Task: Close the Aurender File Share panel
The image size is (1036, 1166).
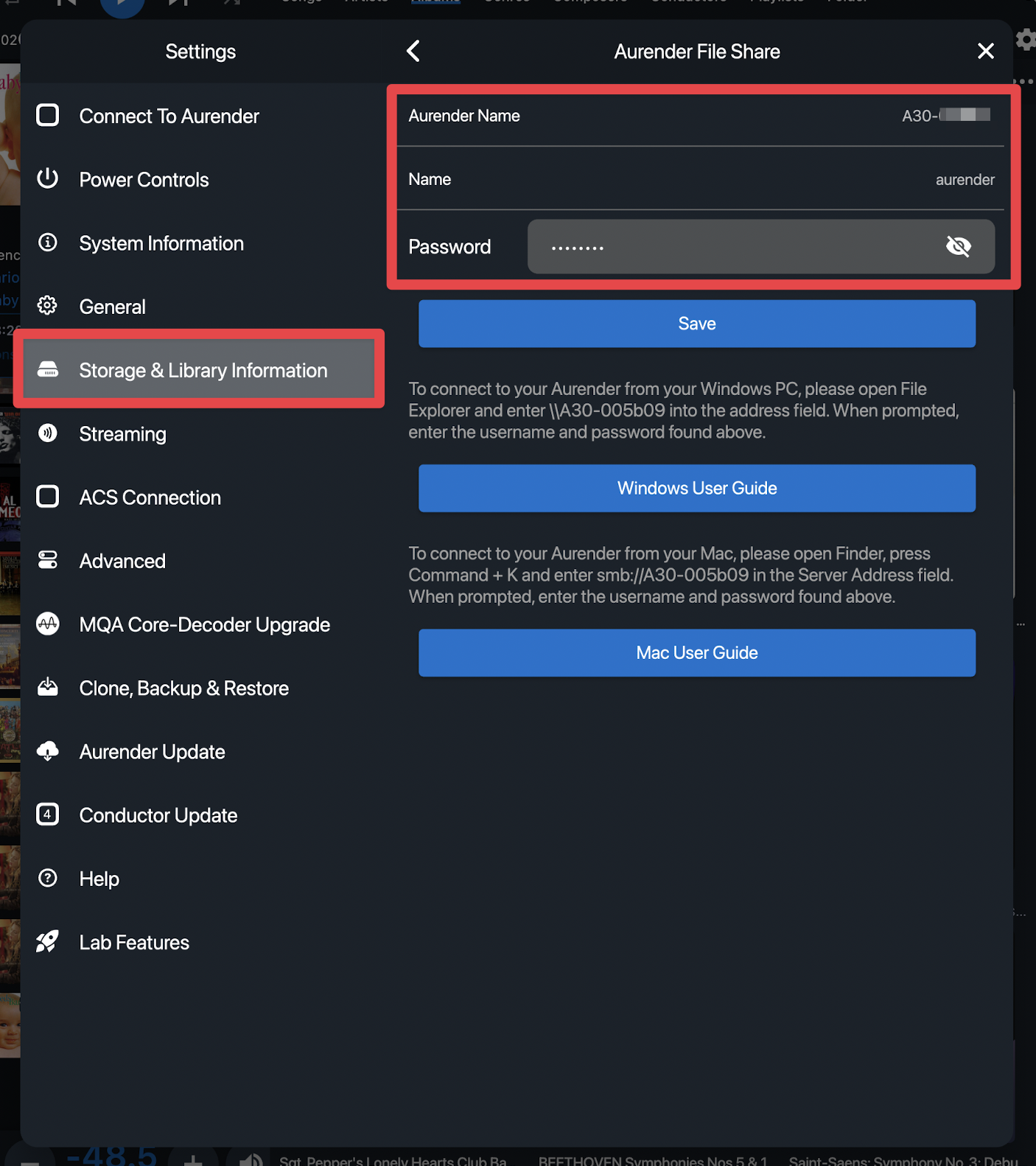Action: coord(986,51)
